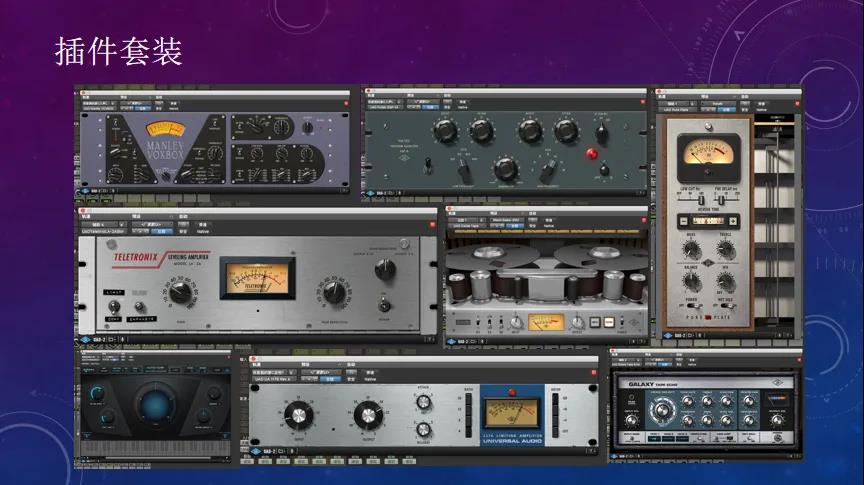Toggle the LA-2A power switch
This screenshot has height=485, width=864.
(384, 304)
